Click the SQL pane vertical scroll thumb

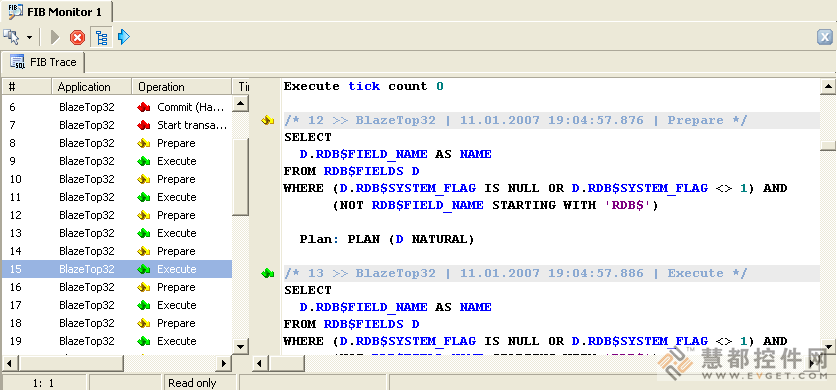[x=828, y=146]
